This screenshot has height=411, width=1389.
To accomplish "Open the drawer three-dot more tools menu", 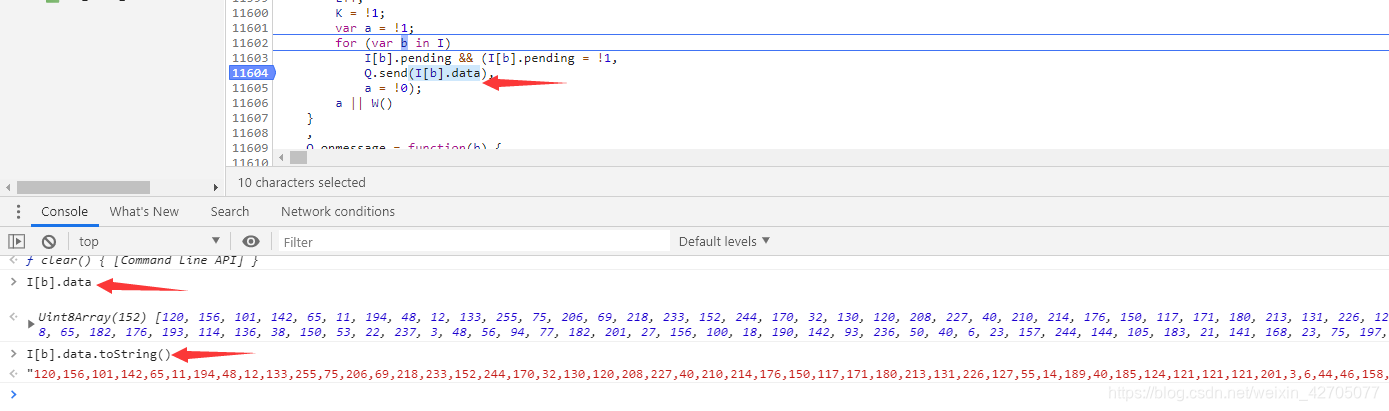I will [18, 212].
